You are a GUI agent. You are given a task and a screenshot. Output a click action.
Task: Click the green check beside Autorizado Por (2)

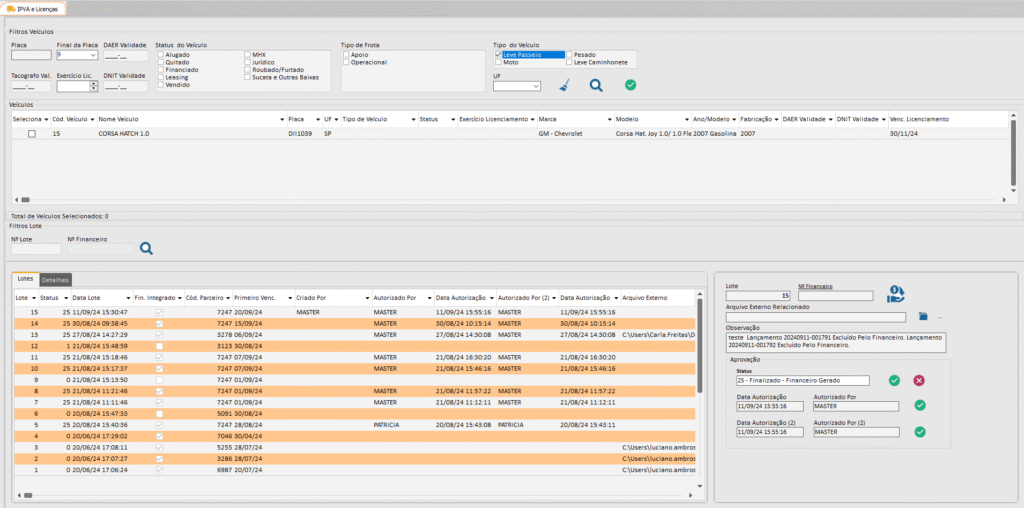tap(920, 432)
